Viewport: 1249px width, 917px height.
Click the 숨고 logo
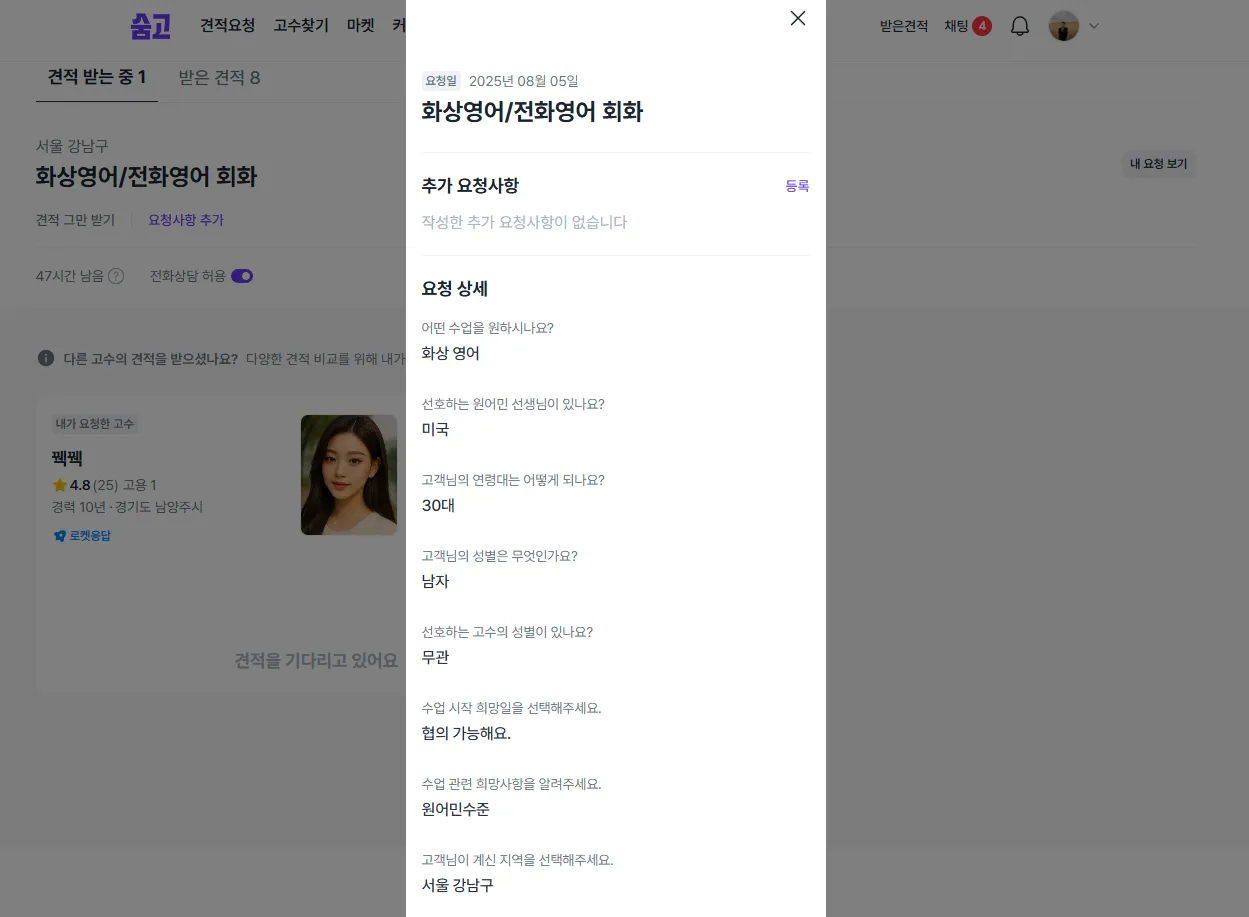(x=151, y=26)
